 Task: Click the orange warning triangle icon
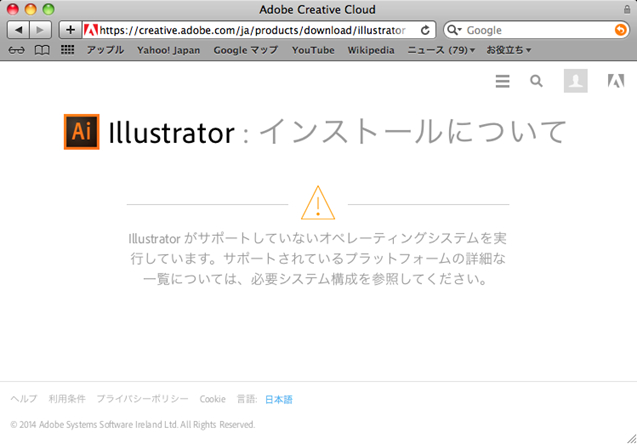tap(318, 203)
